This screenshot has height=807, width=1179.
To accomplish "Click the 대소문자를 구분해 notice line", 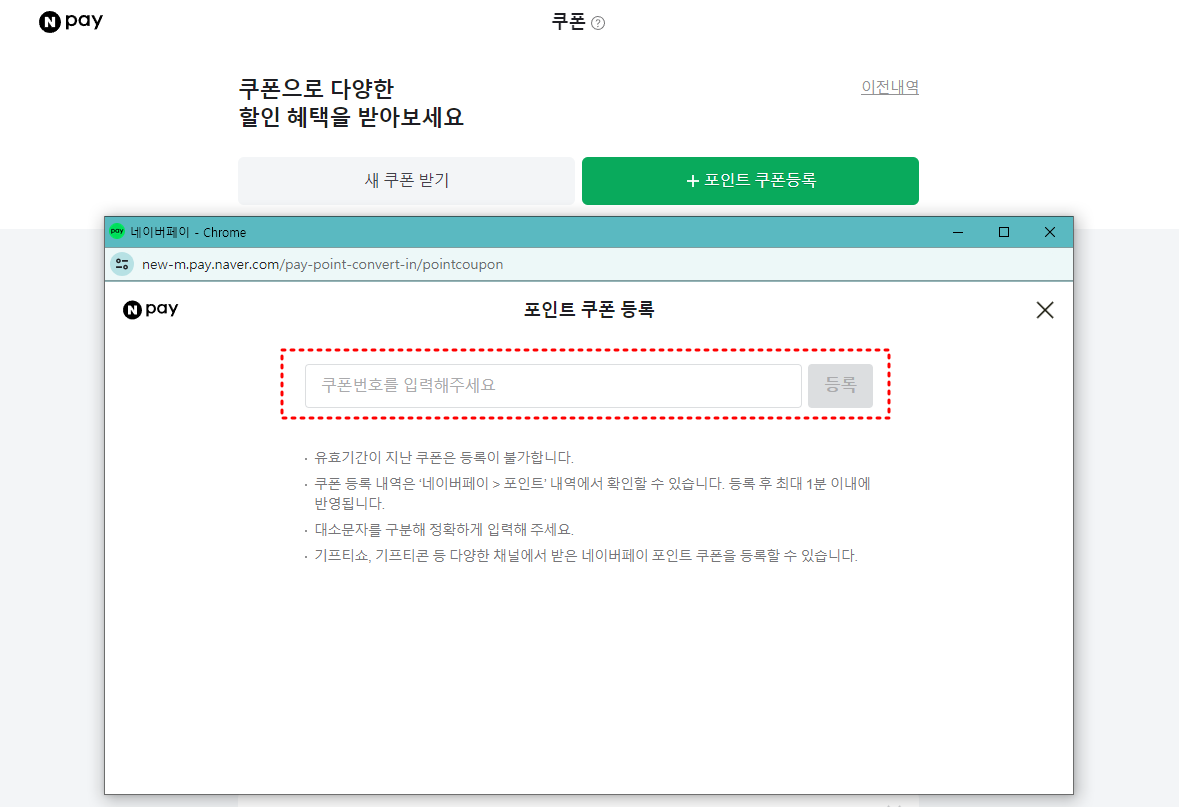I will [x=444, y=529].
